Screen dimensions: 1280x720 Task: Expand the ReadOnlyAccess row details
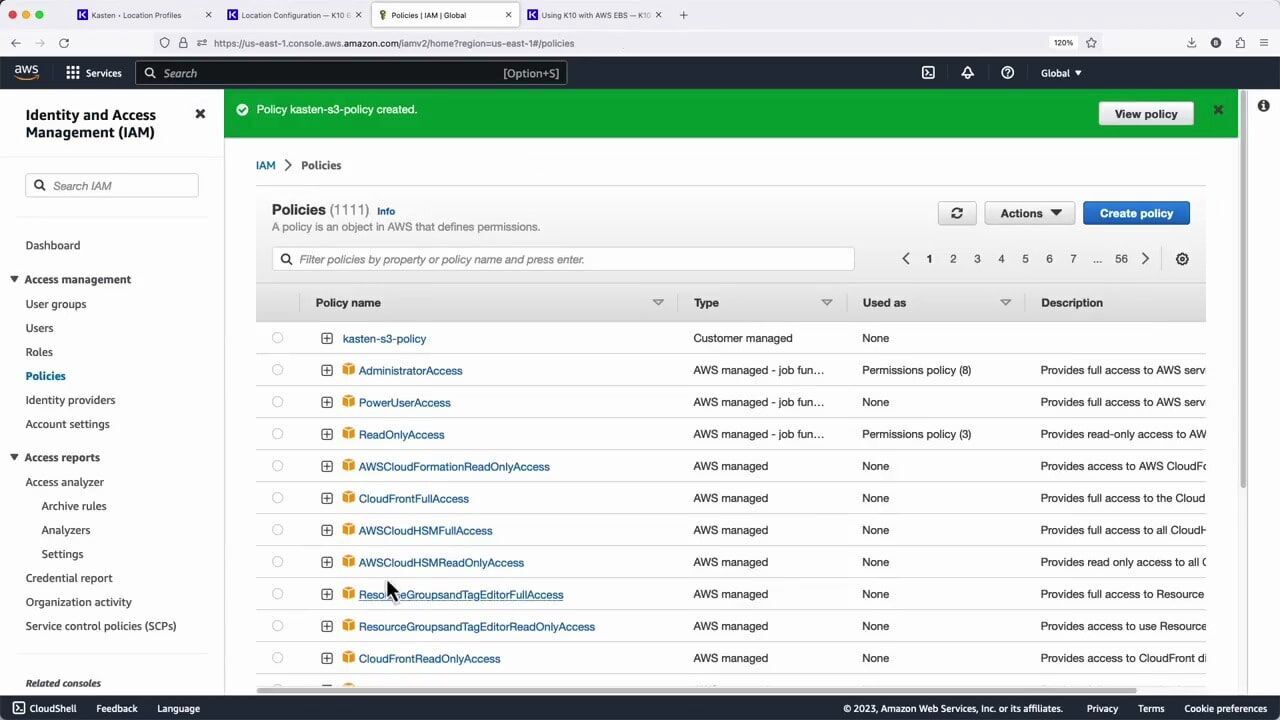click(327, 434)
